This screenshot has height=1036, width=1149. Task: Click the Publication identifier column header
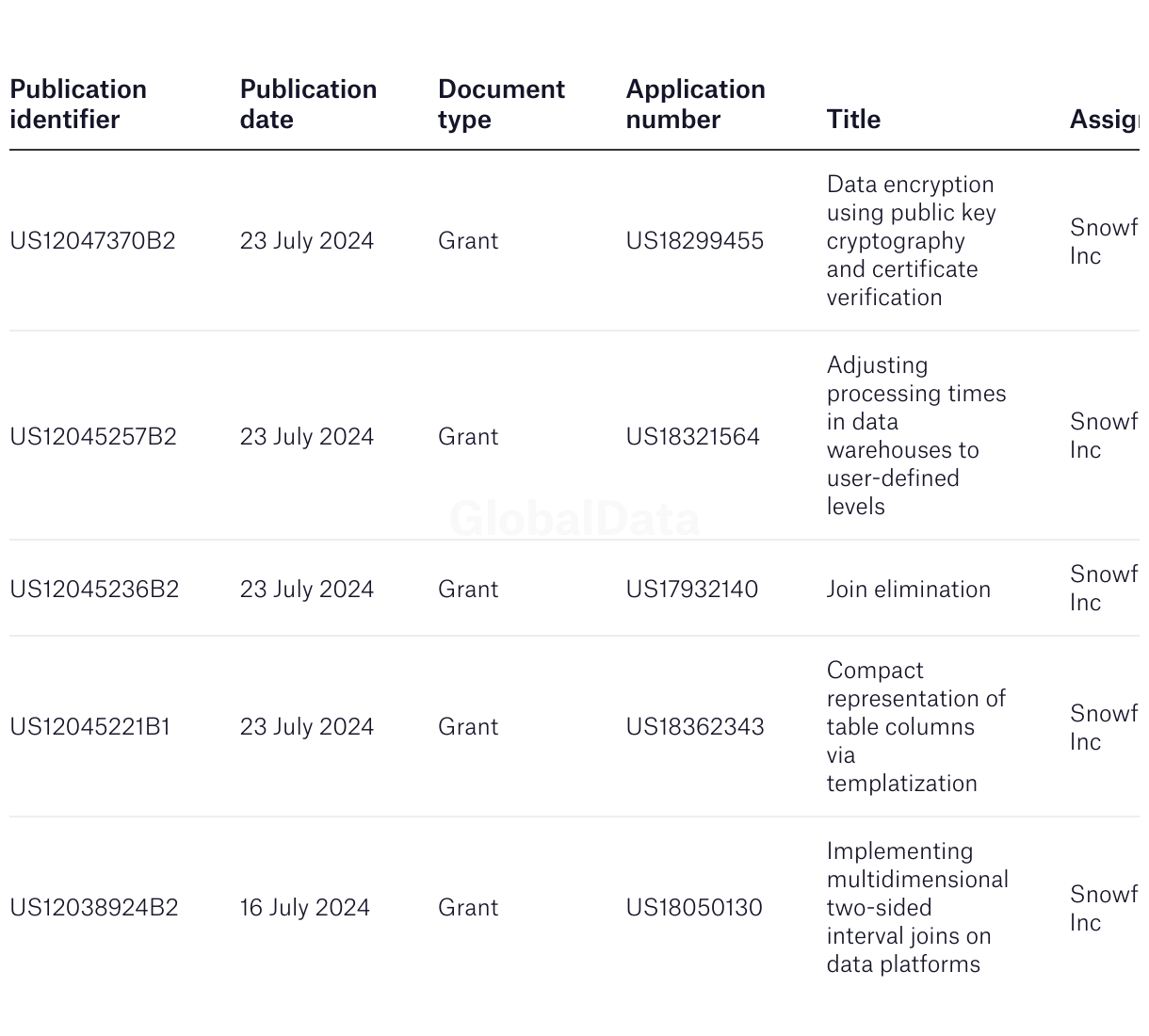pyautogui.click(x=78, y=105)
